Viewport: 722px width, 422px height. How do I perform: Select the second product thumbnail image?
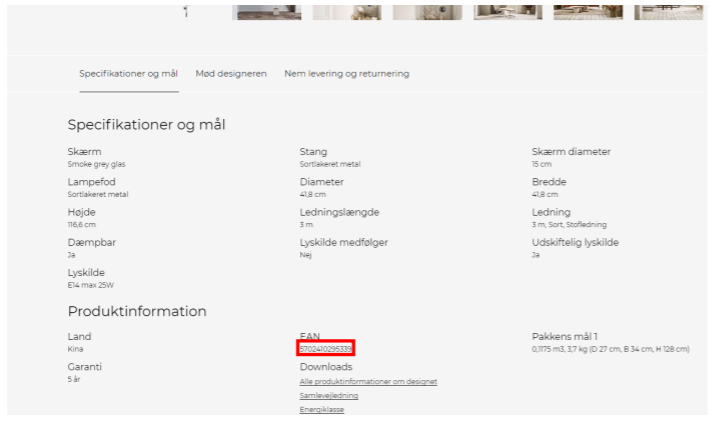pyautogui.click(x=347, y=10)
